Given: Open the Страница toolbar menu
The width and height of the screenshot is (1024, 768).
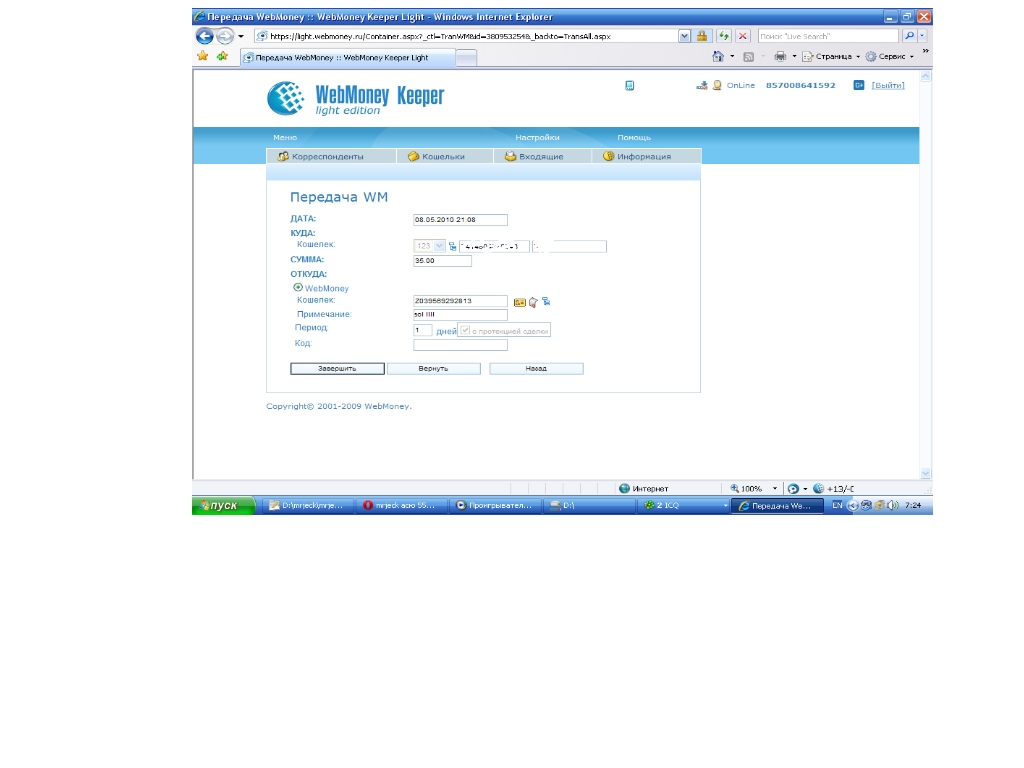Looking at the screenshot, I should tap(831, 57).
